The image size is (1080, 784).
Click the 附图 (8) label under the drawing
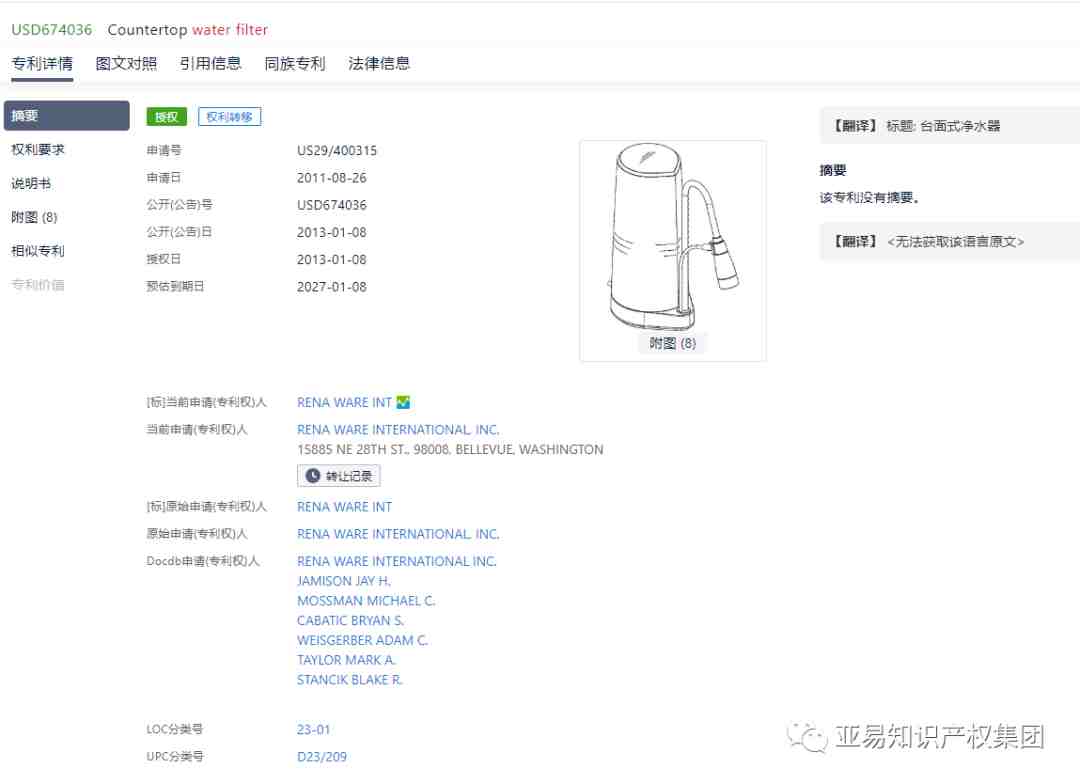(673, 343)
